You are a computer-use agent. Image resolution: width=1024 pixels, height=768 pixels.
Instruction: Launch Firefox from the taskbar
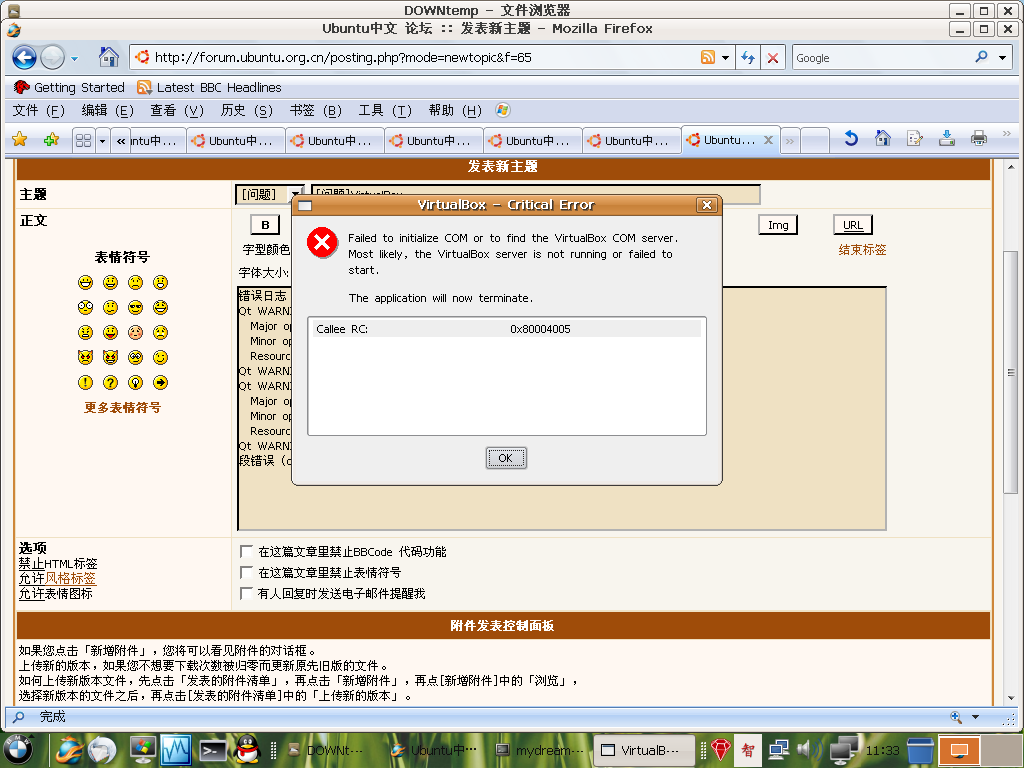(x=69, y=750)
